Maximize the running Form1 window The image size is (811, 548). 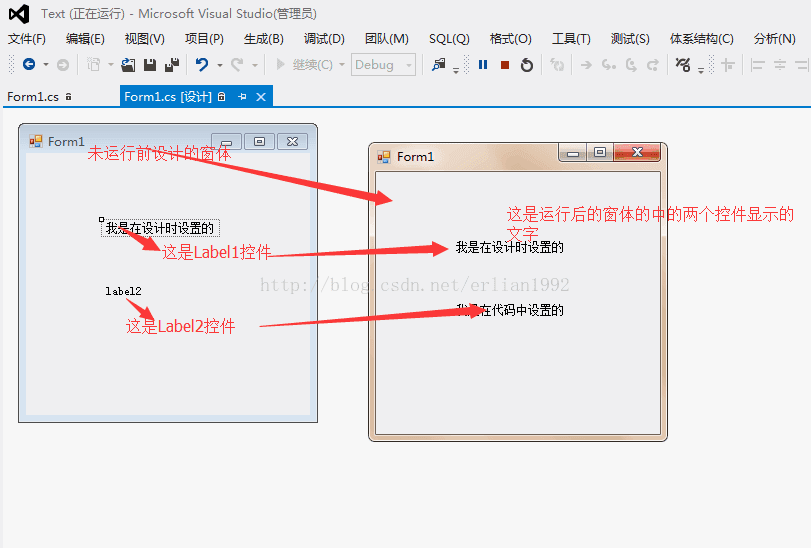(600, 153)
